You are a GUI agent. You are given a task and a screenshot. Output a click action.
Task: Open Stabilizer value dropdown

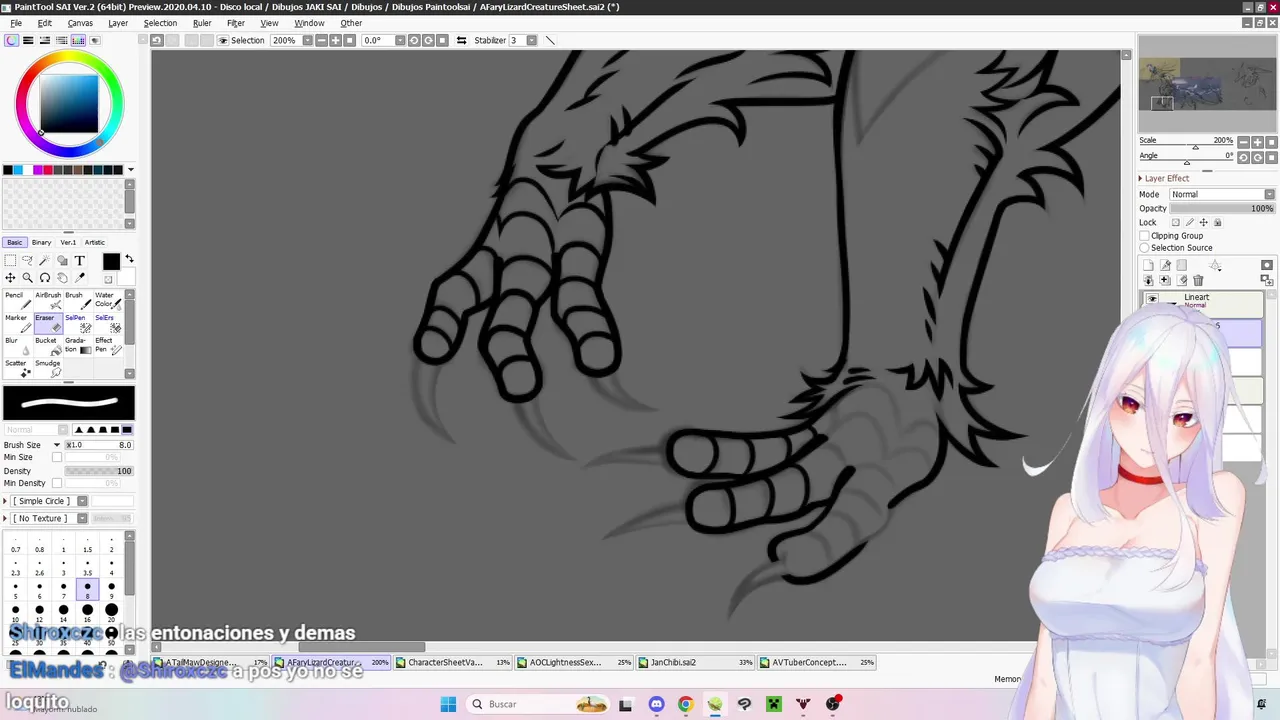click(x=531, y=40)
